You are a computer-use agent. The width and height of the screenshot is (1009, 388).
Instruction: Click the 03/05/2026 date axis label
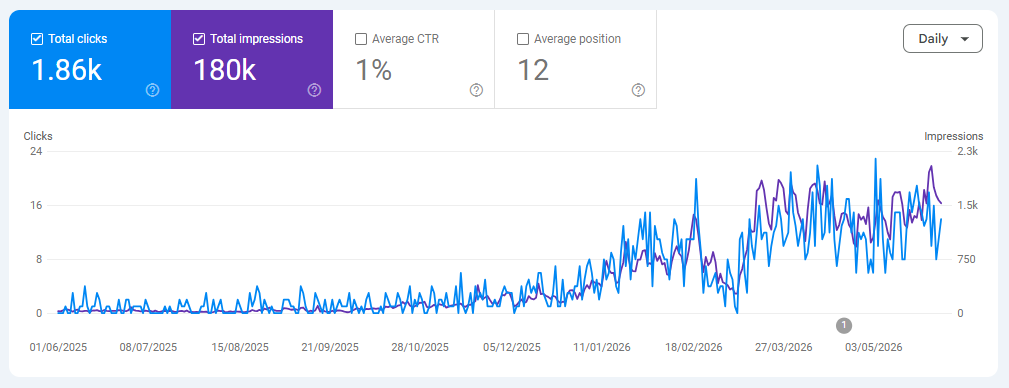[x=874, y=347]
